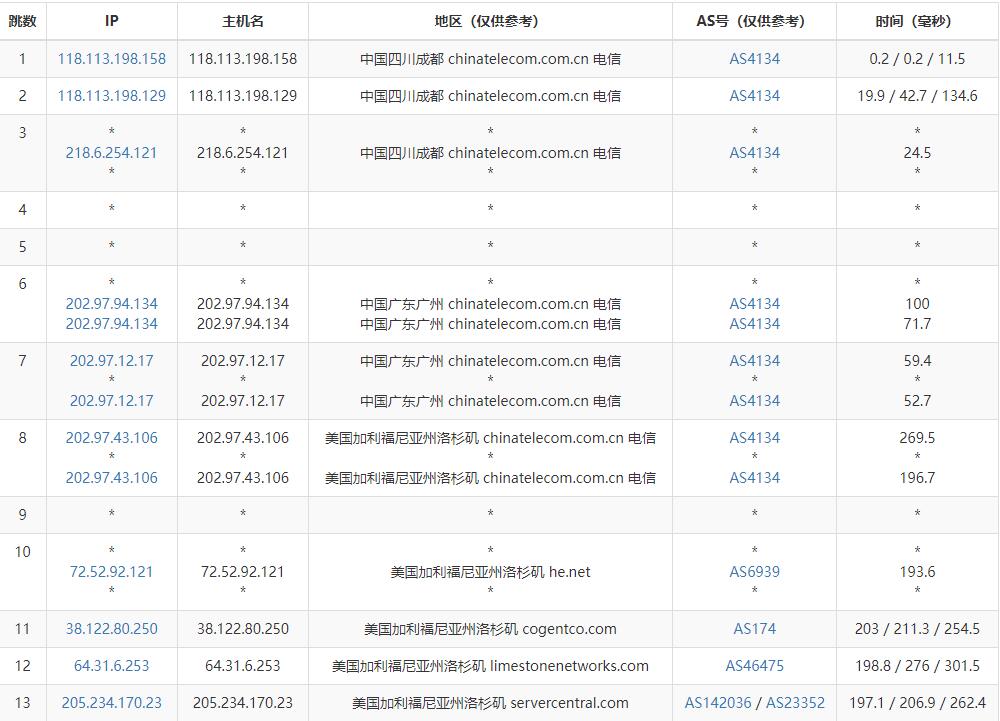Viewport: 1000px width, 721px height.
Task: Open the 202.97.12.17 IP link with 59.4 ms time
Action: pos(112,360)
